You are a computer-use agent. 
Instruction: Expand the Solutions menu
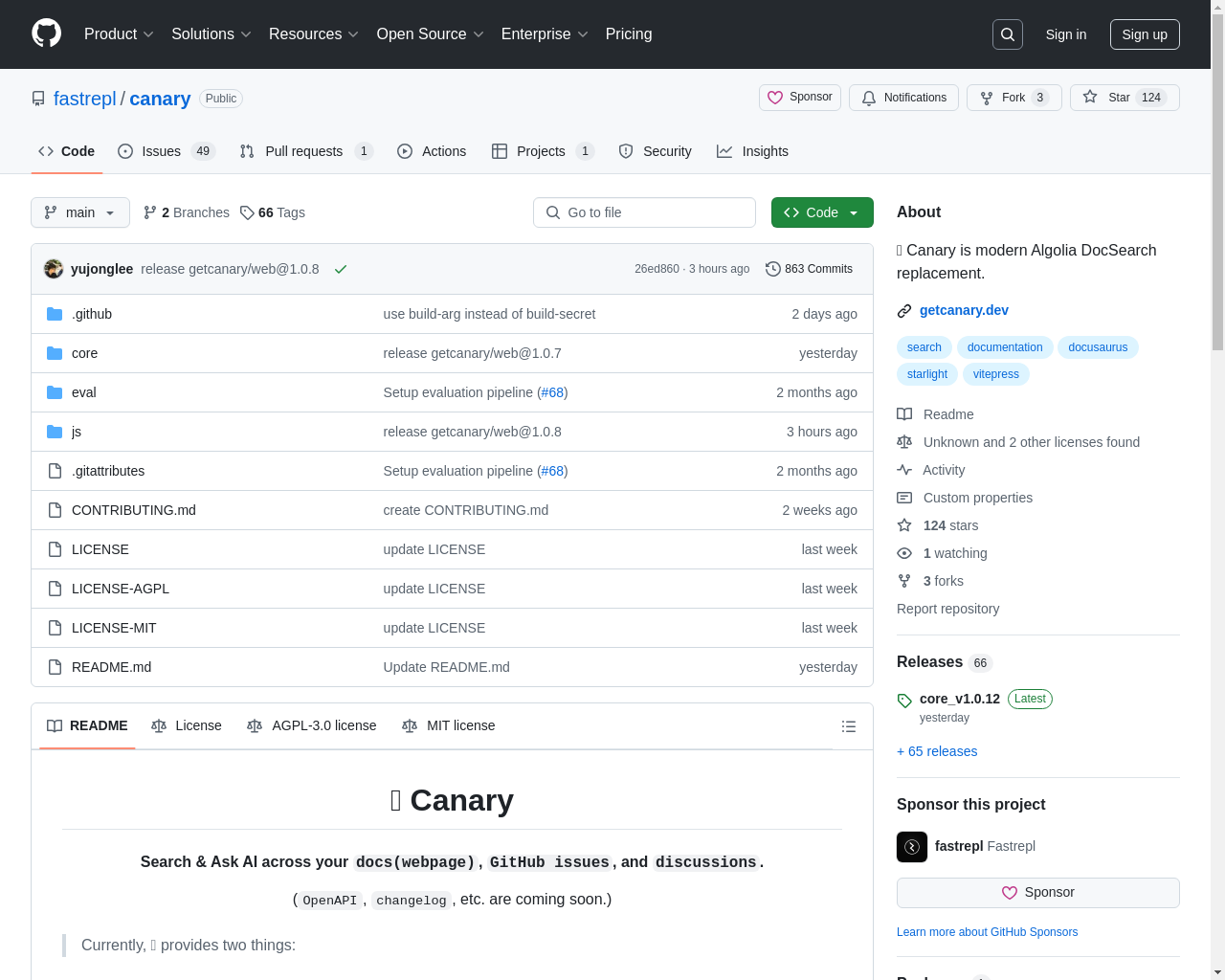pos(212,34)
